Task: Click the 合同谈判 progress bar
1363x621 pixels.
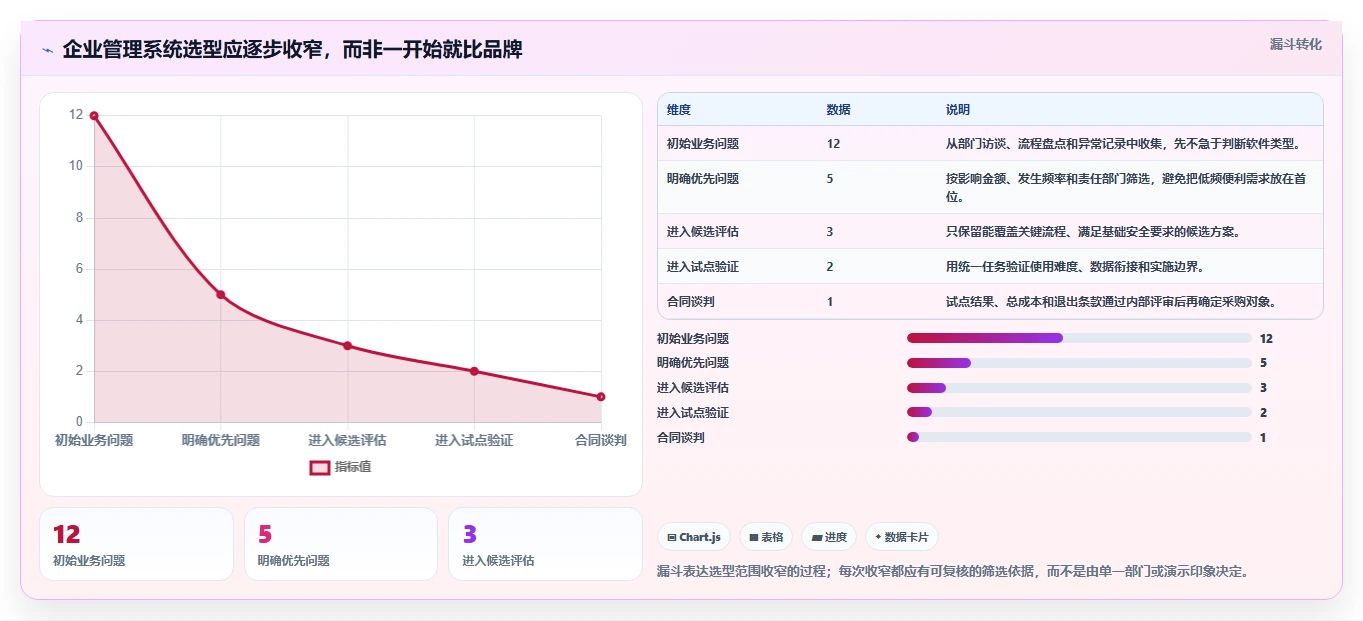Action: click(1079, 437)
